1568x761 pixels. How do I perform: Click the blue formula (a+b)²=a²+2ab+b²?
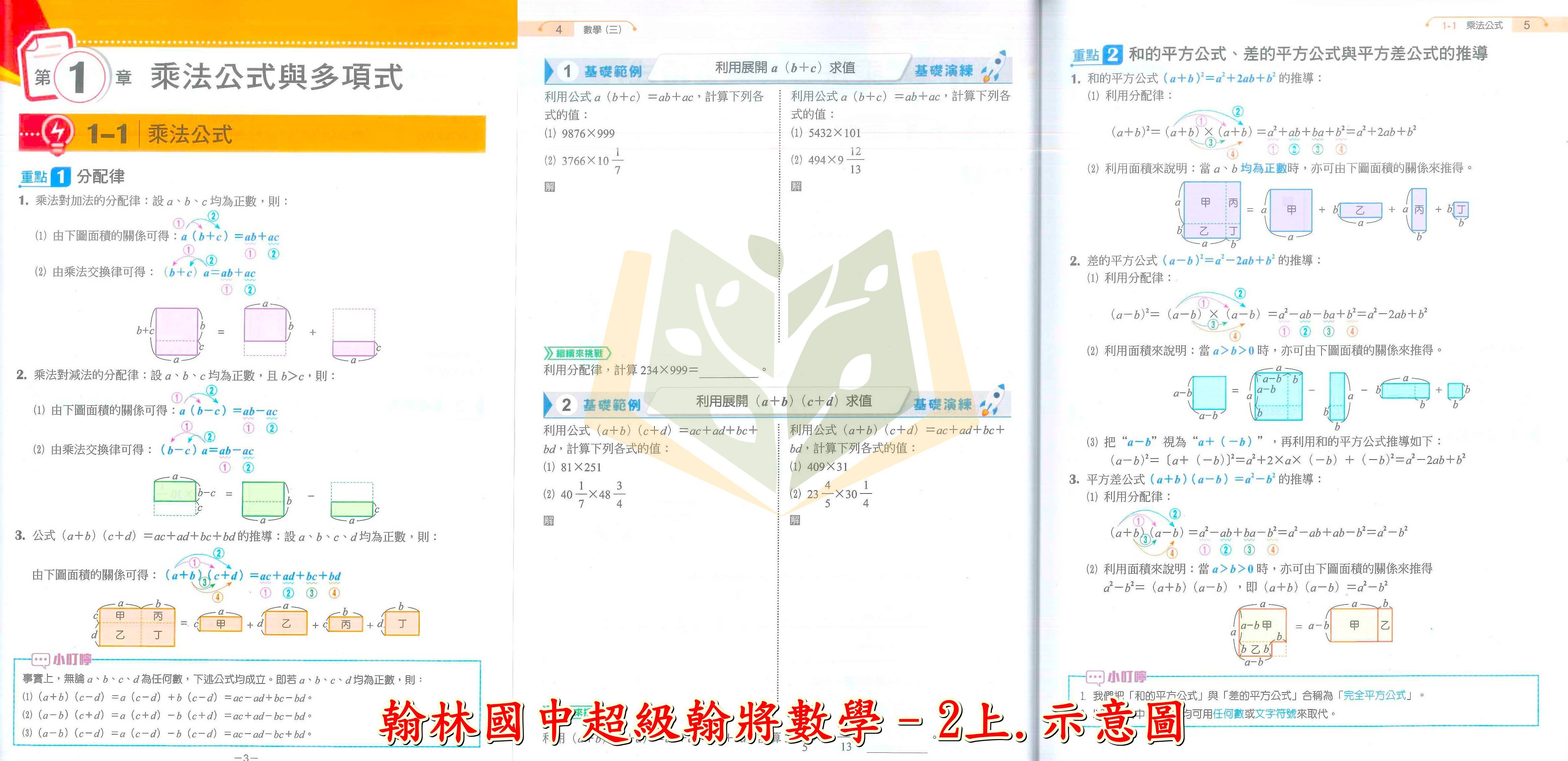(1219, 78)
